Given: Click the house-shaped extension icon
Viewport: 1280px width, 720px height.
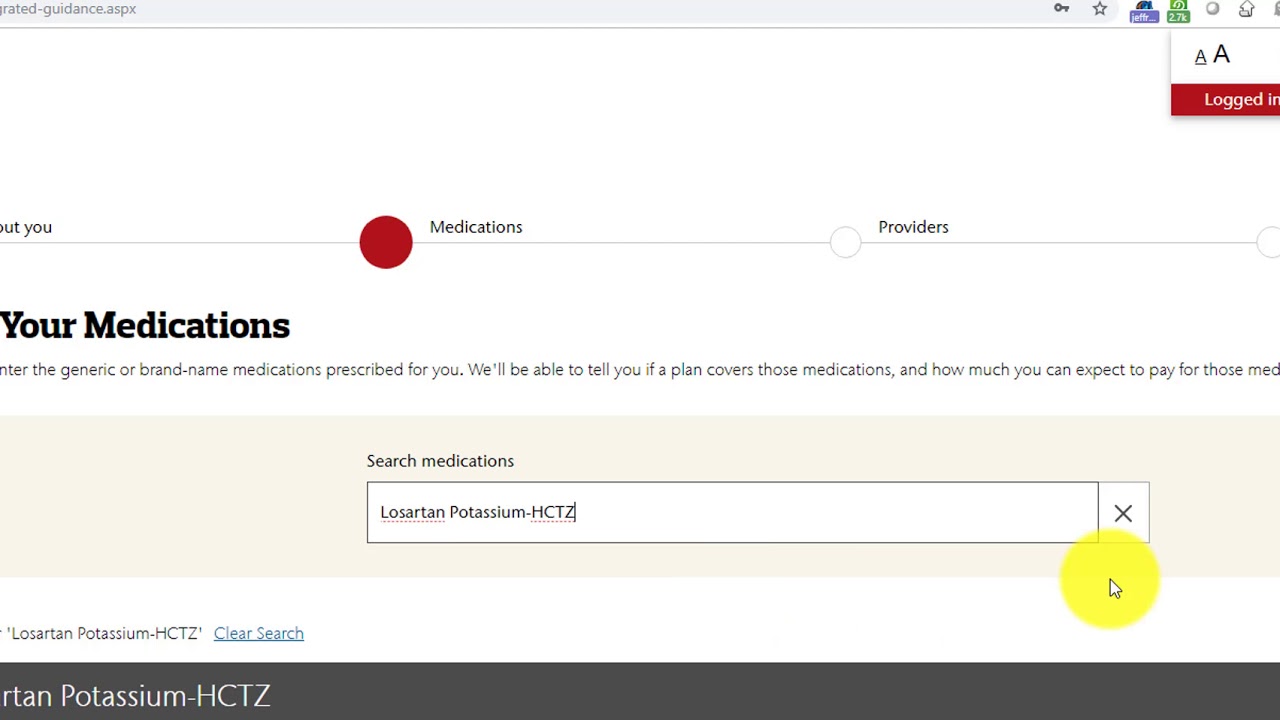Looking at the screenshot, I should pyautogui.click(x=1246, y=9).
